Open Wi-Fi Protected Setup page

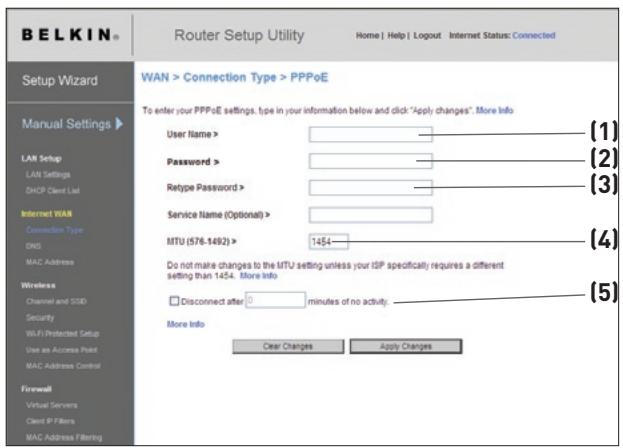pos(62,334)
